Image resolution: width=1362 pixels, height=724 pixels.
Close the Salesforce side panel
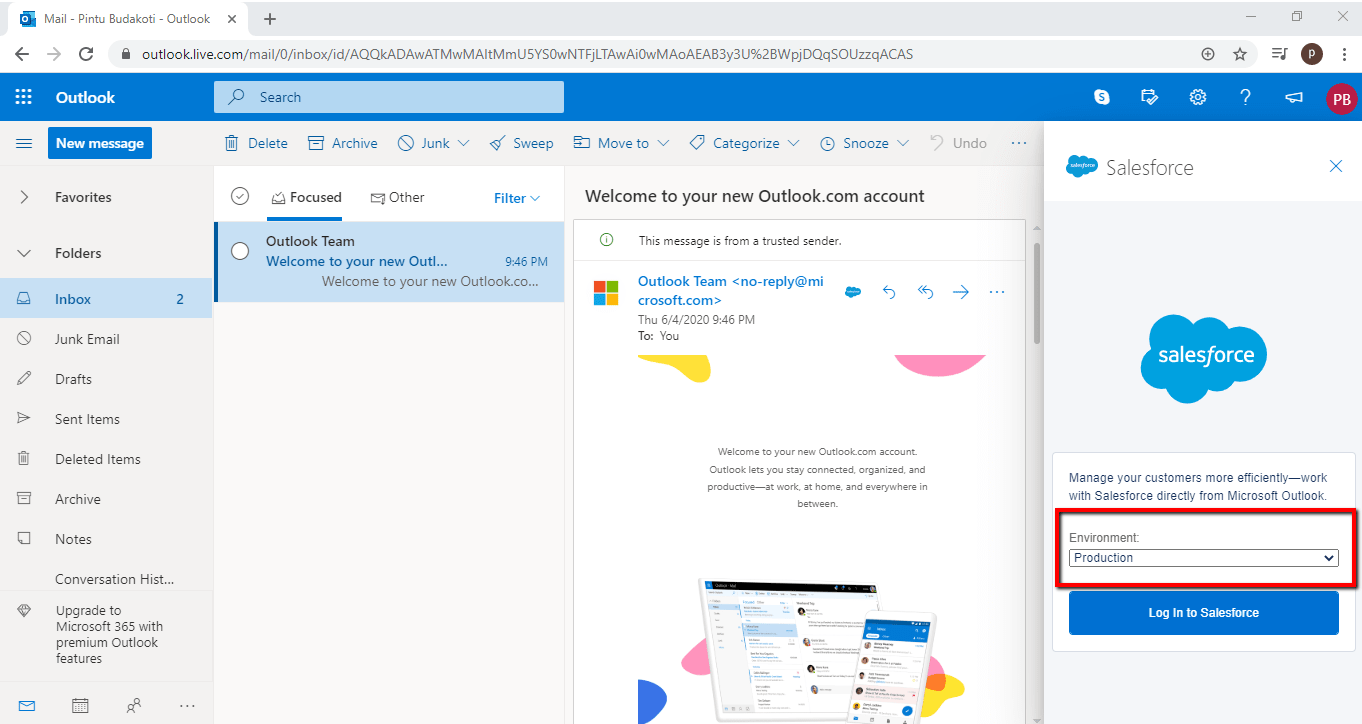point(1336,166)
